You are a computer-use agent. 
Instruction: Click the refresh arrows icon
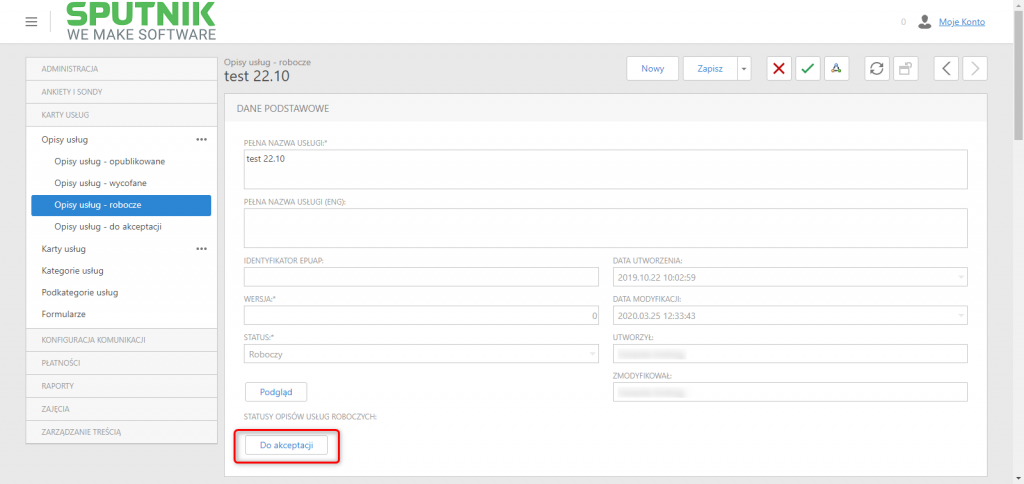click(x=877, y=69)
